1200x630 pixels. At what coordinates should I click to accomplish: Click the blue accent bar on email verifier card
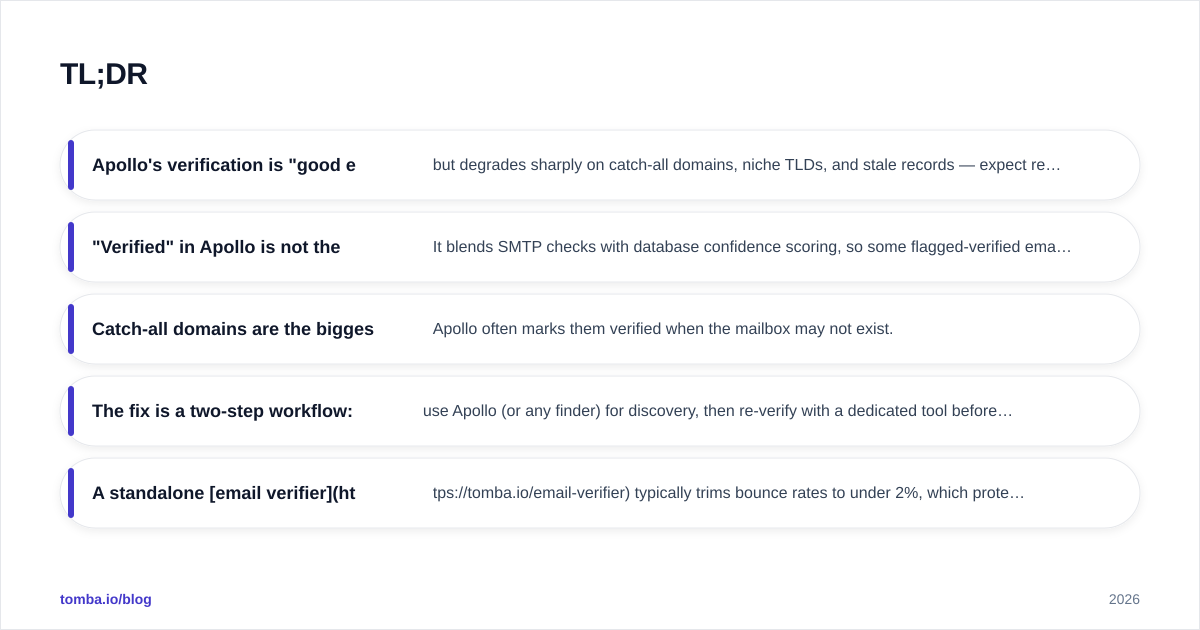[71, 493]
